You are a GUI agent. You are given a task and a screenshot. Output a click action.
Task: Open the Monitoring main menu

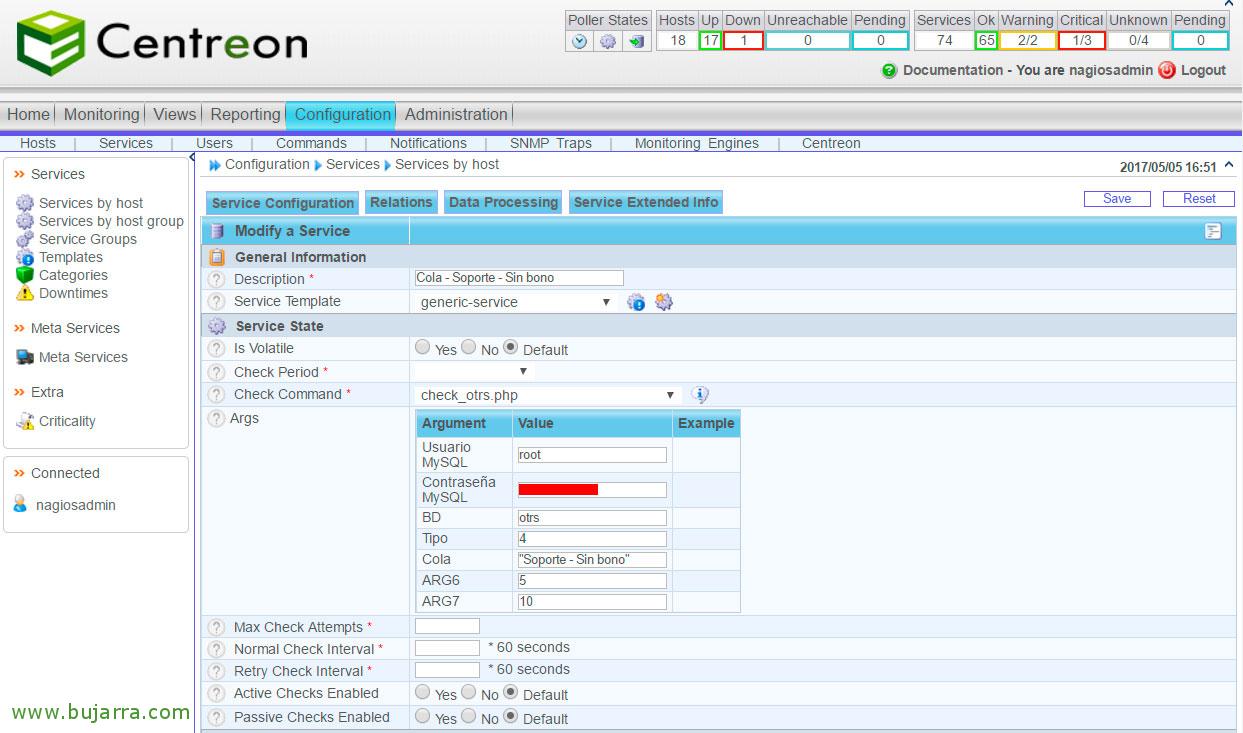[x=101, y=114]
